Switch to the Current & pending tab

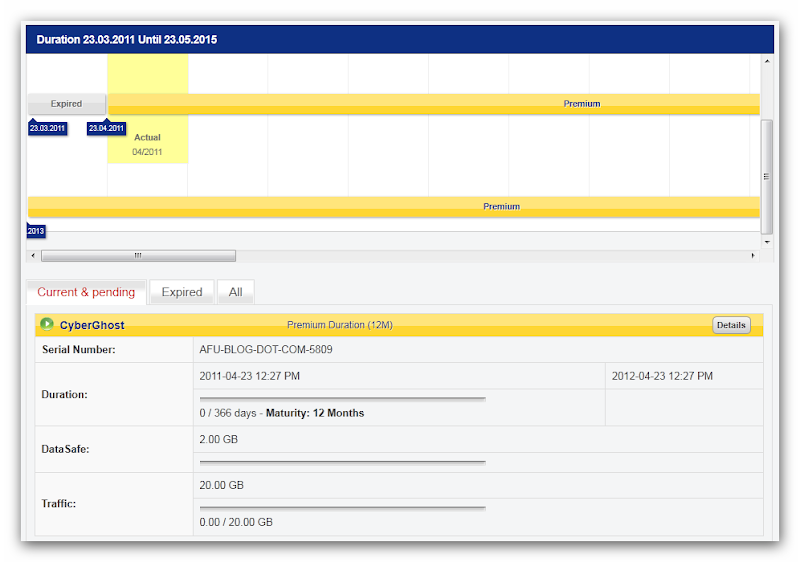(86, 292)
